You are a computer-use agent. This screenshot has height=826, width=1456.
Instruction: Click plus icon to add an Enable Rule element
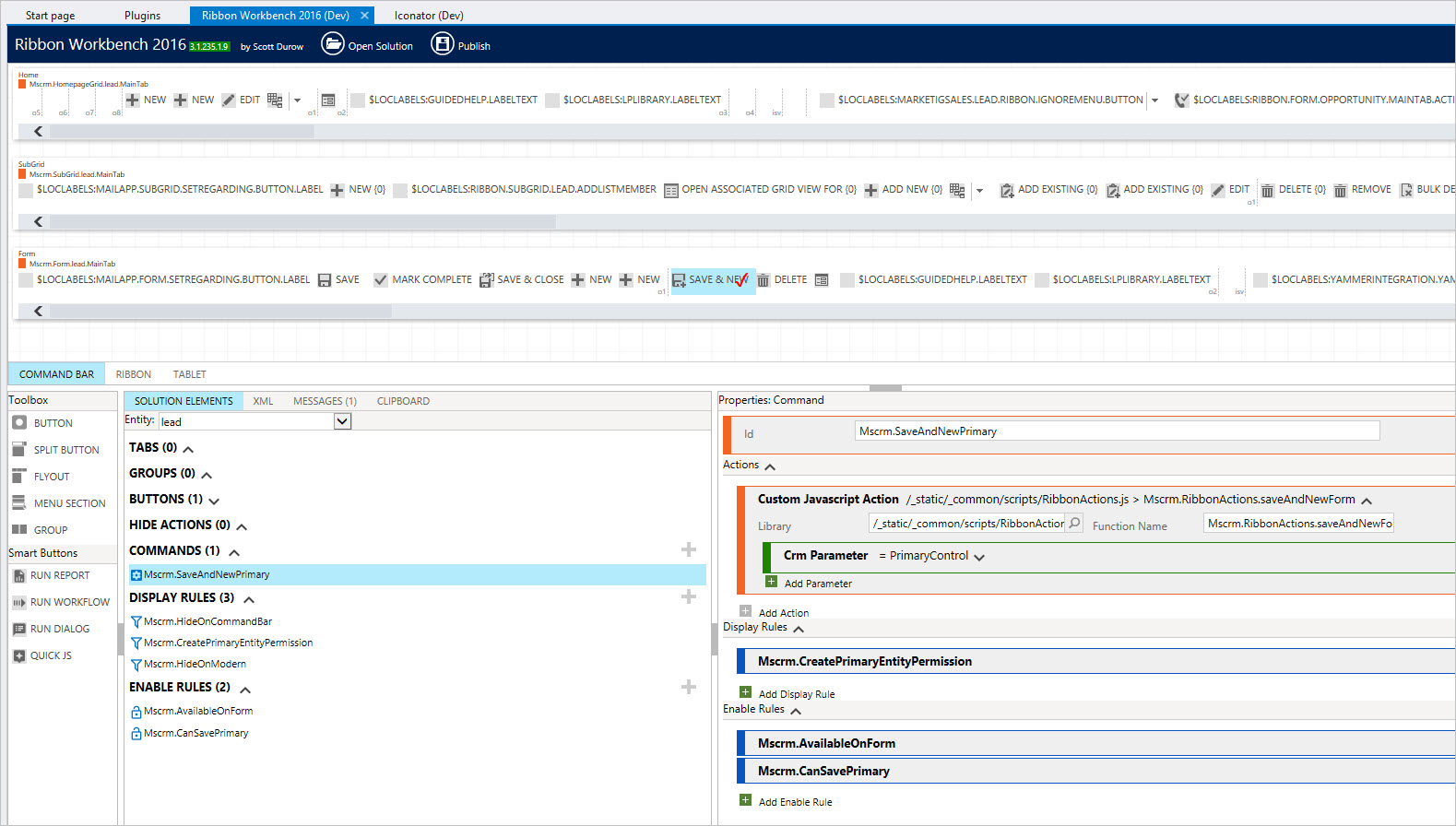(x=688, y=687)
